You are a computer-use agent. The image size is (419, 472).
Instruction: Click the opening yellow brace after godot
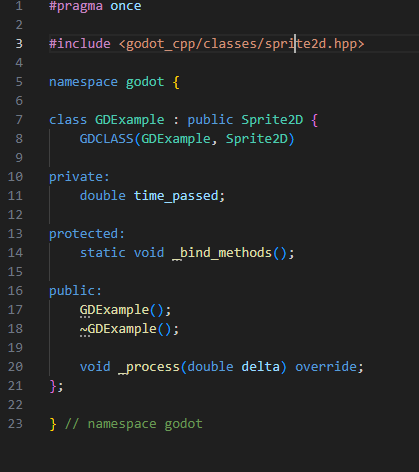176,82
